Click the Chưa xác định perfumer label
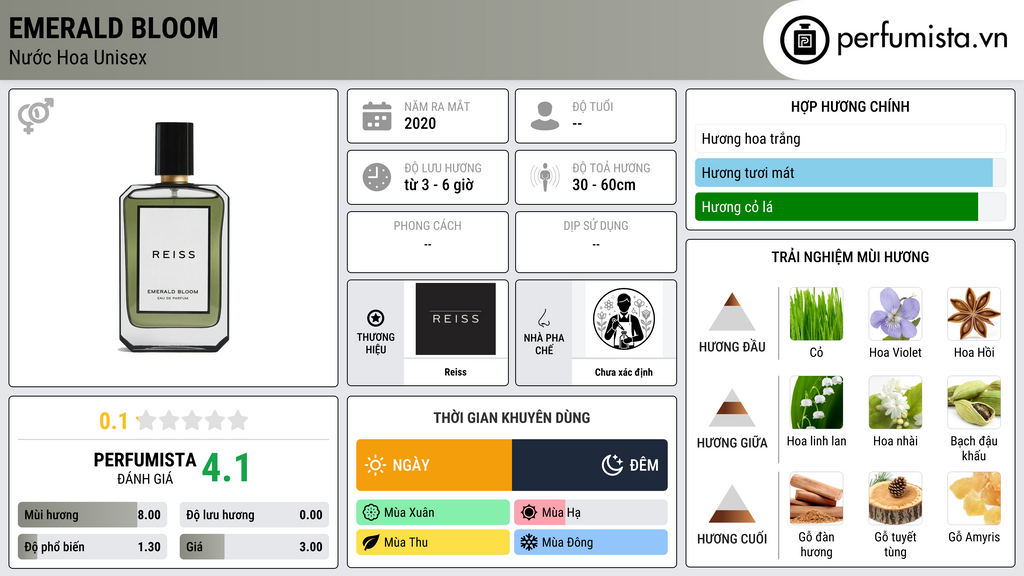 pos(624,372)
